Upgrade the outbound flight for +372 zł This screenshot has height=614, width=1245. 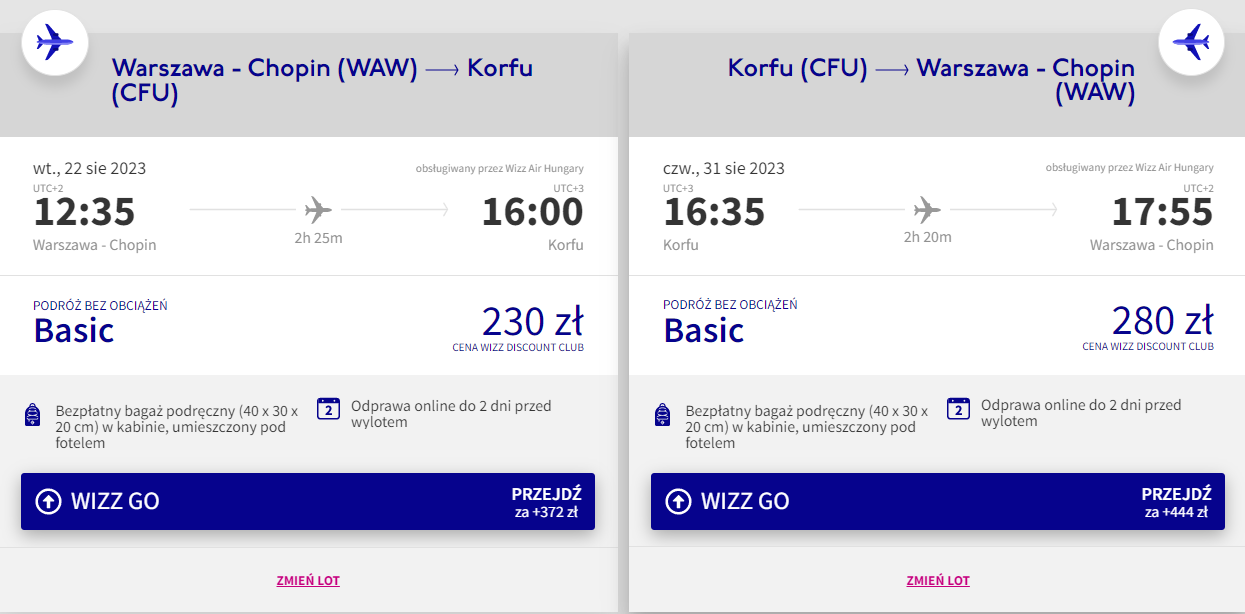click(x=546, y=502)
